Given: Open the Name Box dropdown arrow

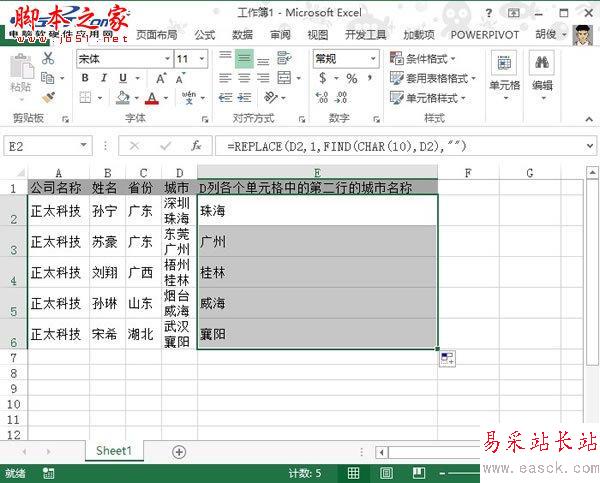Looking at the screenshot, I should click(x=83, y=145).
